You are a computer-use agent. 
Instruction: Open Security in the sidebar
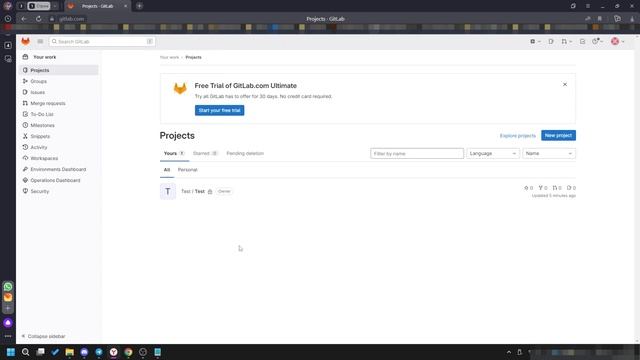59,191
